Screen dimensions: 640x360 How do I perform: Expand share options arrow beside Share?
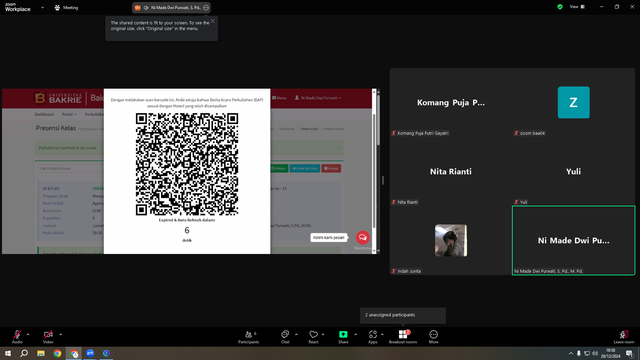point(355,334)
